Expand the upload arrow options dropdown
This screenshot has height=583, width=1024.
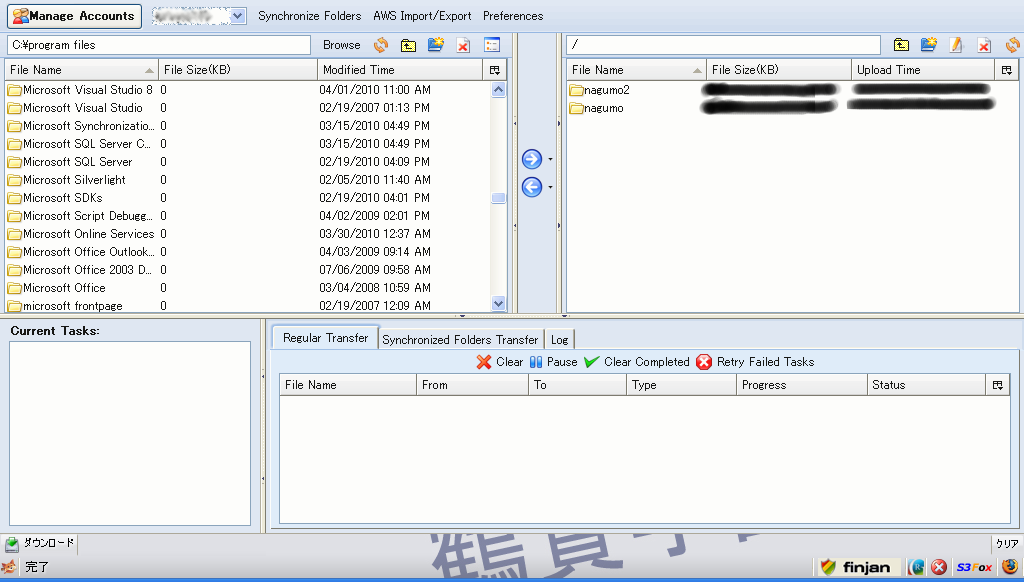tap(550, 159)
